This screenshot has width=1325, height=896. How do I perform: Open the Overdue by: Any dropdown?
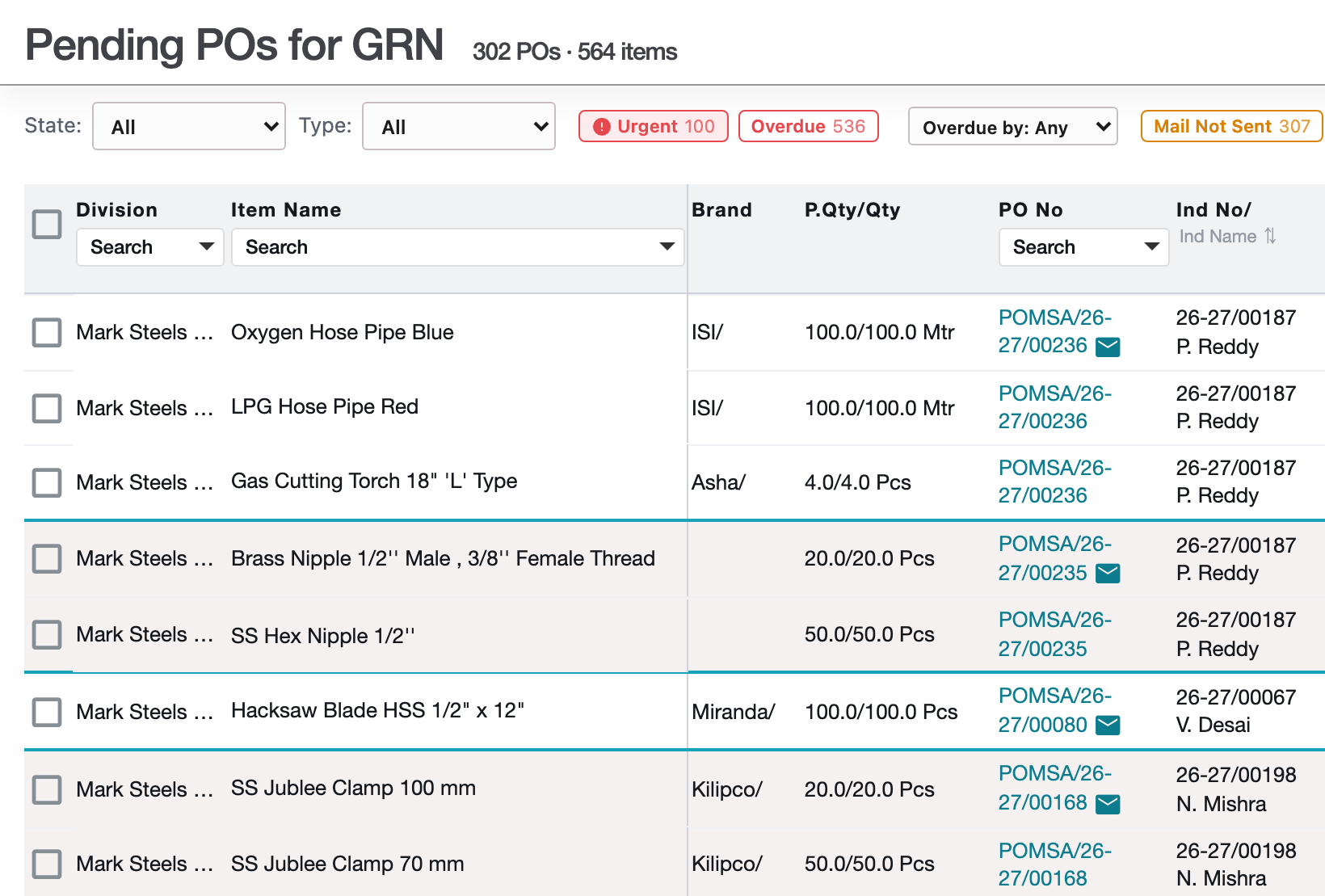1013,127
